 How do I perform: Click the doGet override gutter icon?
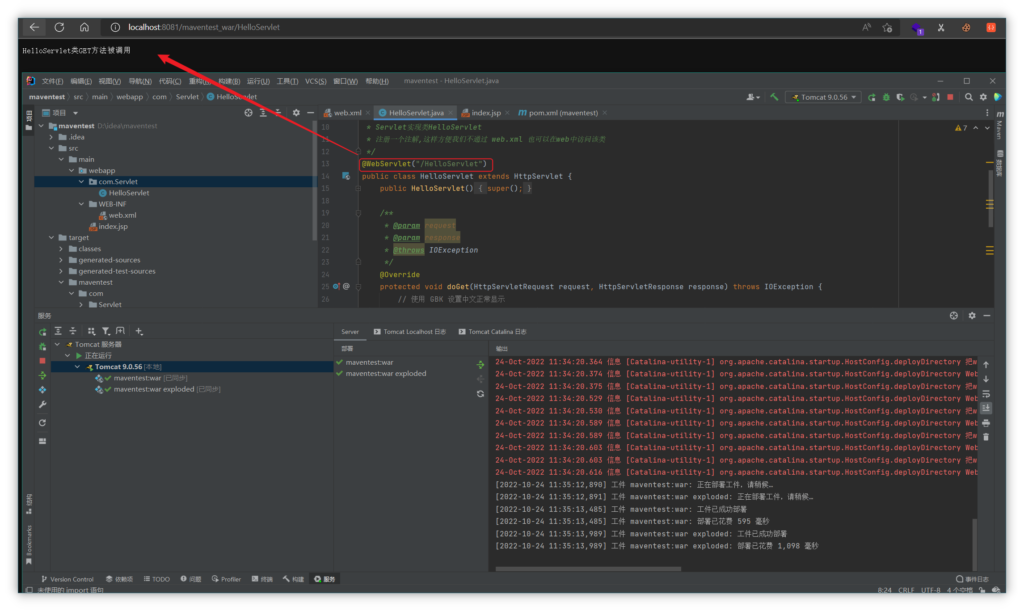coord(336,287)
